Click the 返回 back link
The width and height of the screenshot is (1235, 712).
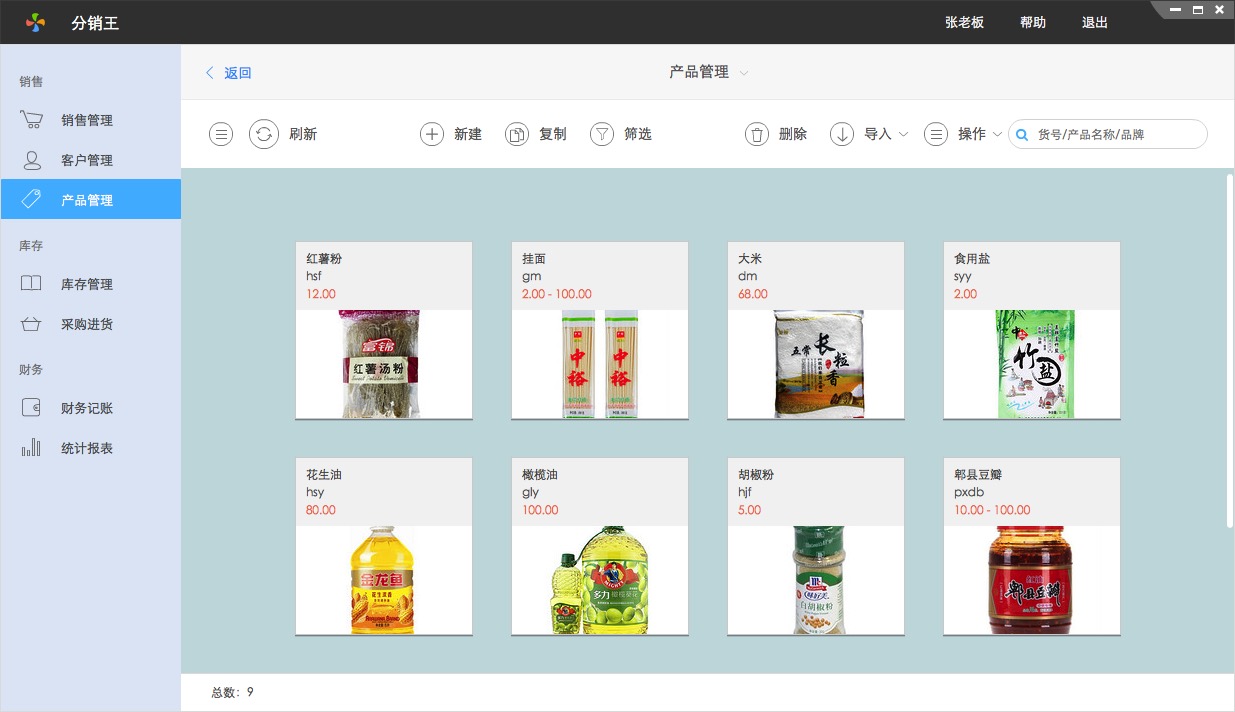click(229, 73)
